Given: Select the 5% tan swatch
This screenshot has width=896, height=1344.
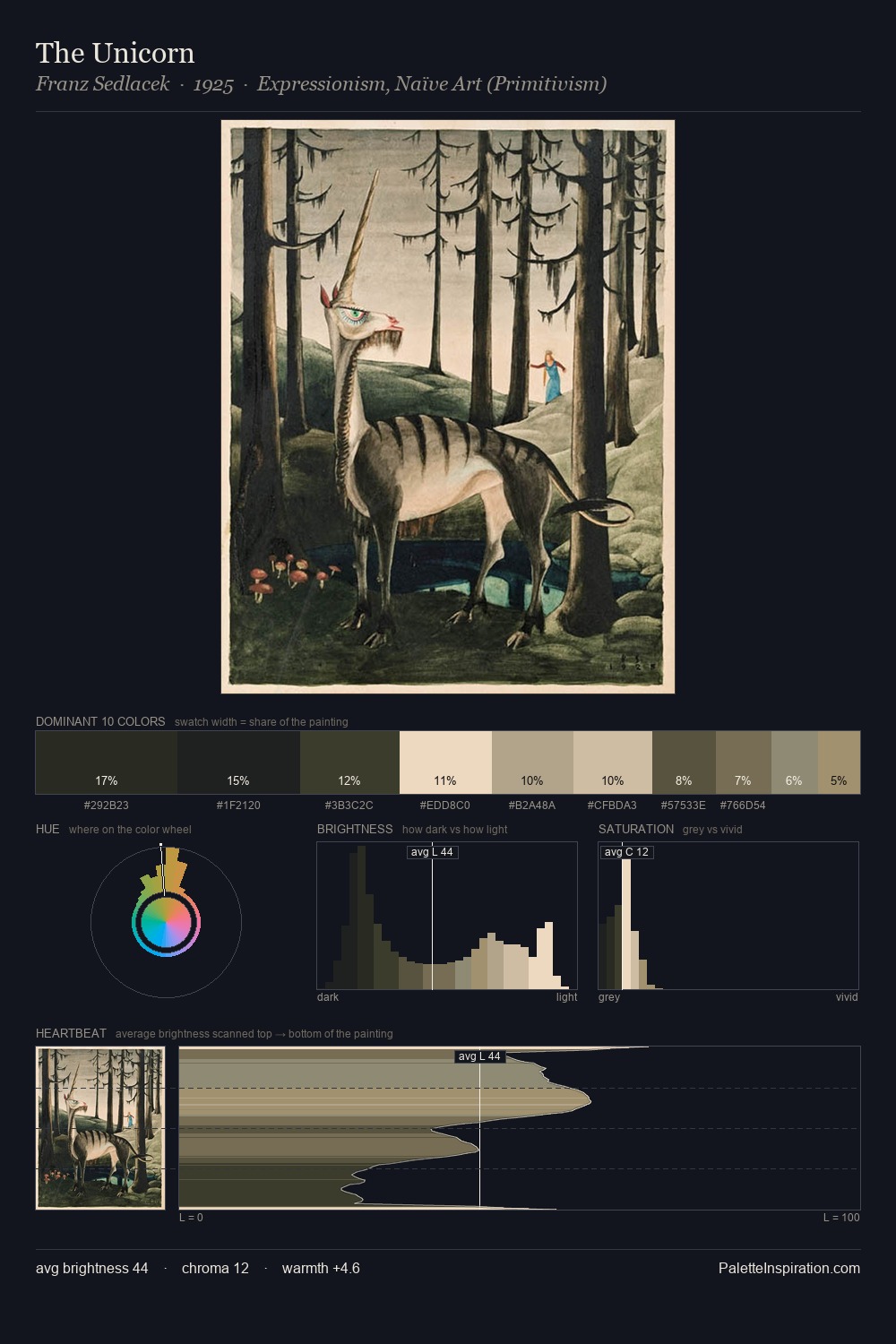Looking at the screenshot, I should click(x=839, y=762).
